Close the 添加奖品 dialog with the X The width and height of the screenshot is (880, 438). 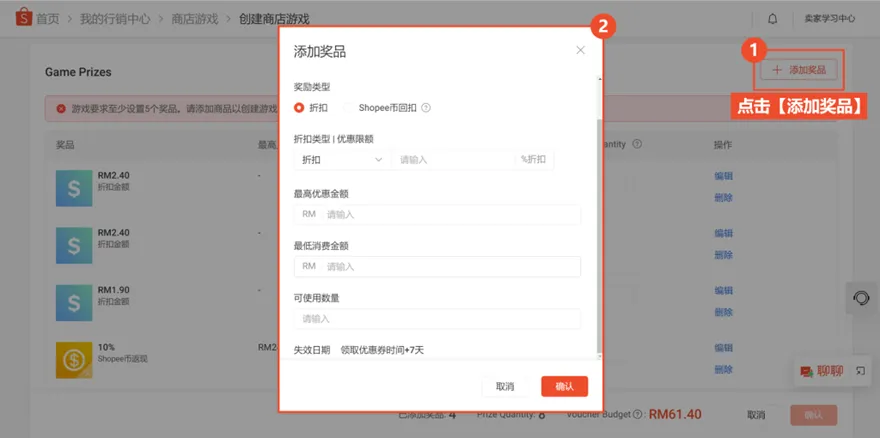point(580,51)
